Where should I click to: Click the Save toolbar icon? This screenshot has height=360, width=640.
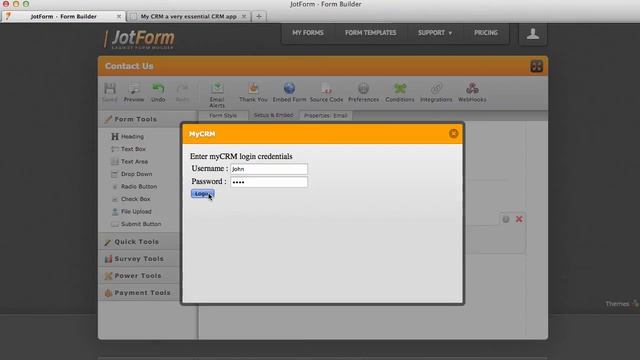110,92
